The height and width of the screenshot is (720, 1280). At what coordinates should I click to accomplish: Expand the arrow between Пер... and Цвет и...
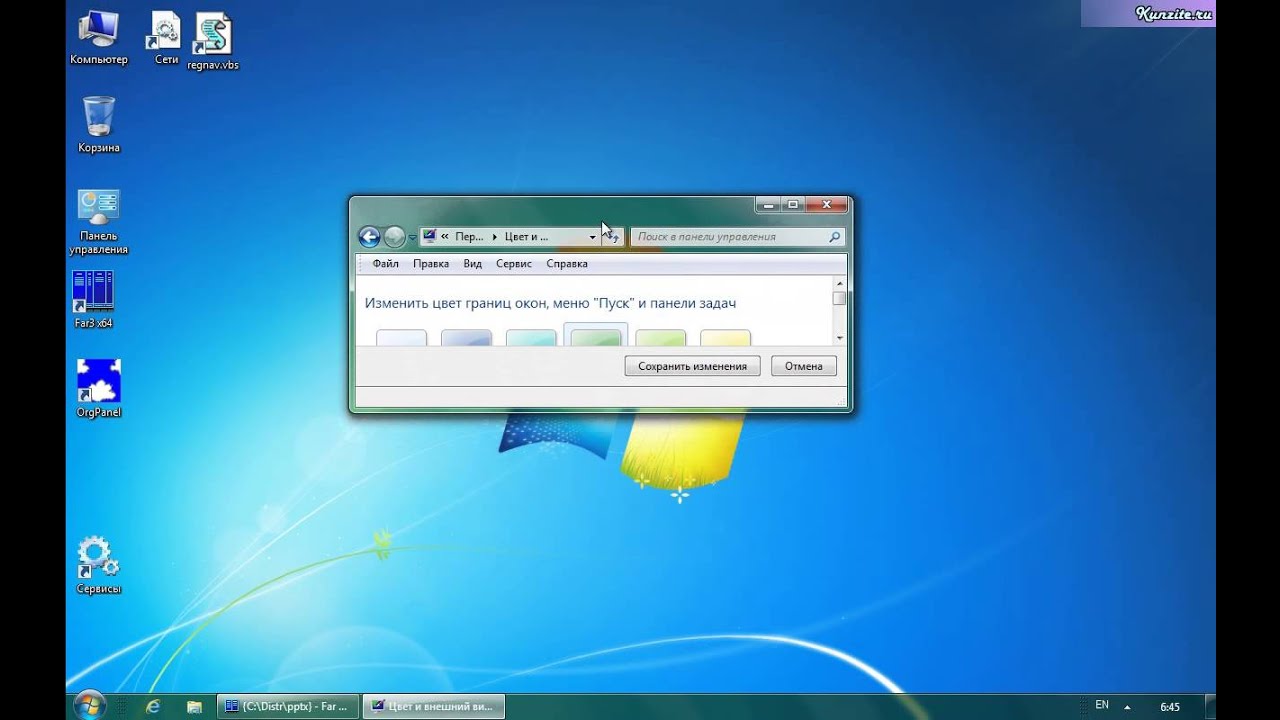(495, 237)
